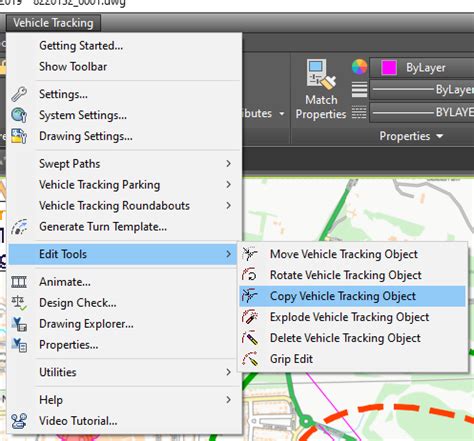The height and width of the screenshot is (441, 474).
Task: Click the lineweight lines icon
Action: point(359,89)
